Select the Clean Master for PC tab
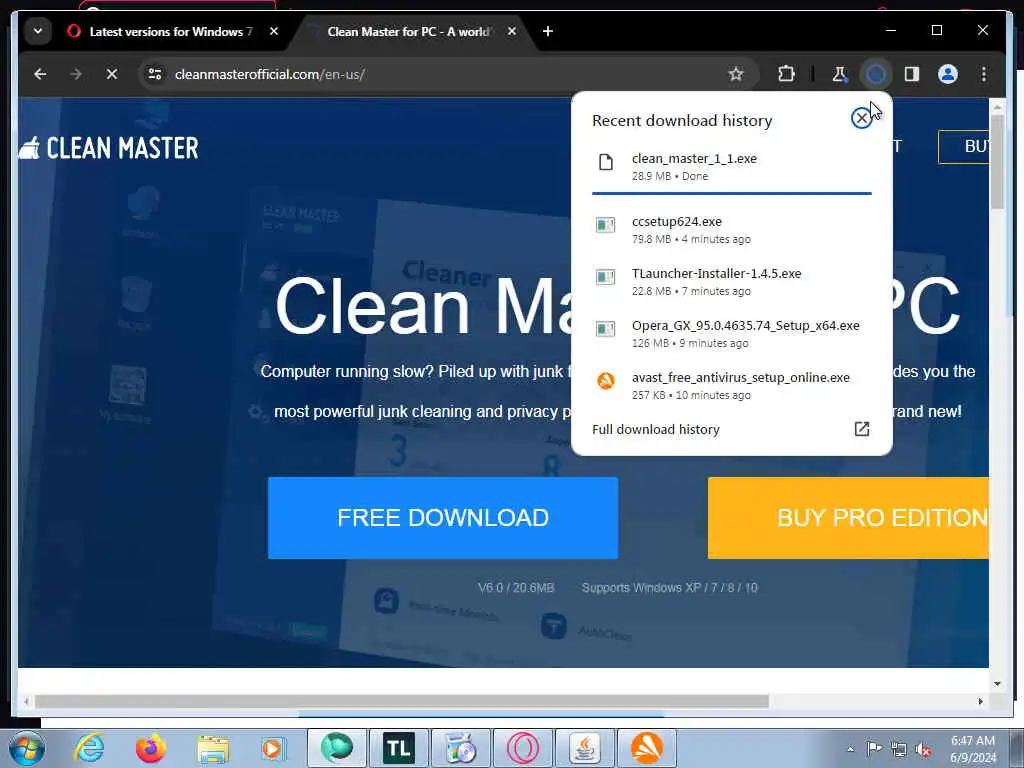This screenshot has width=1024, height=768. 408,31
